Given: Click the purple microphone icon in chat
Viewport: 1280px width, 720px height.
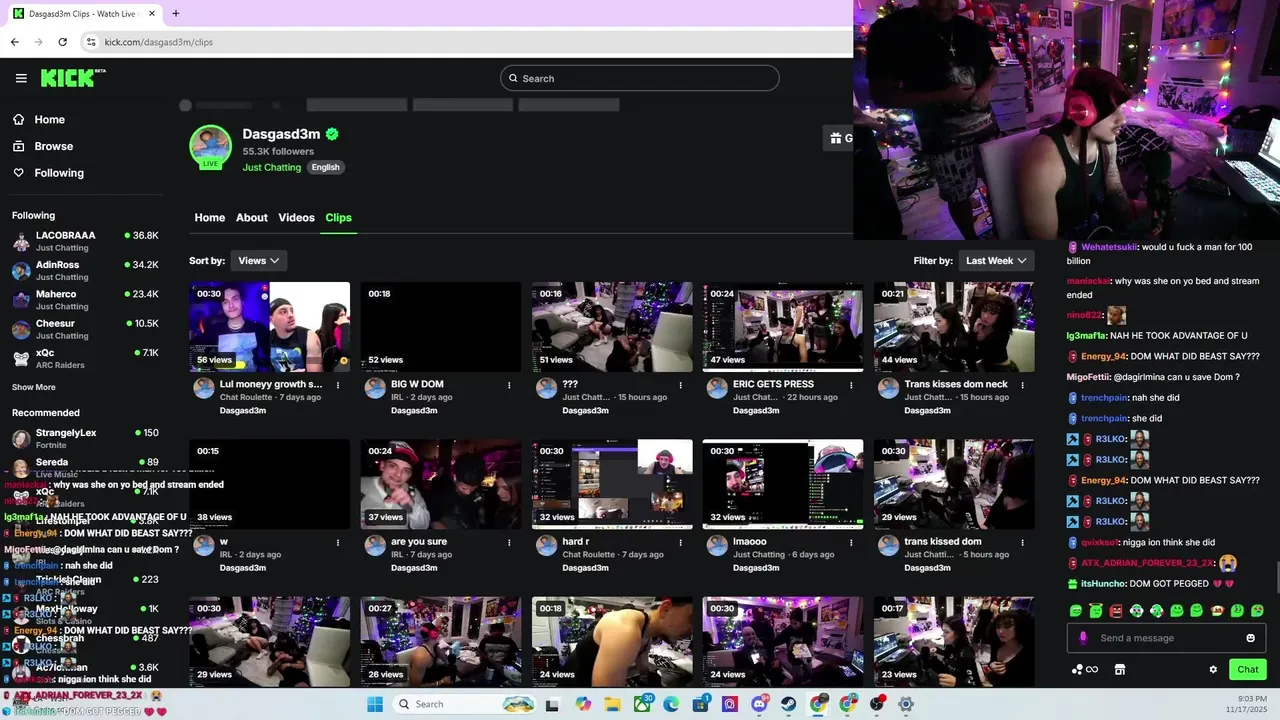Looking at the screenshot, I should 1083,638.
